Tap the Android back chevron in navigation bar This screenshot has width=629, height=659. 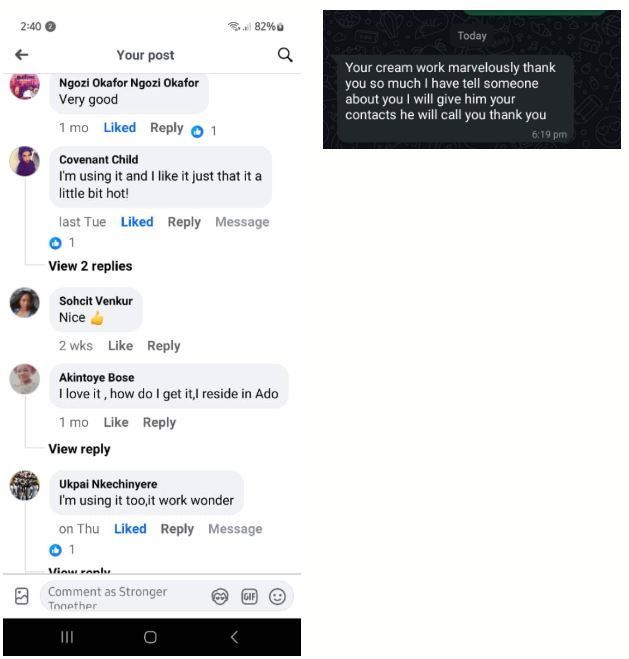coord(234,637)
